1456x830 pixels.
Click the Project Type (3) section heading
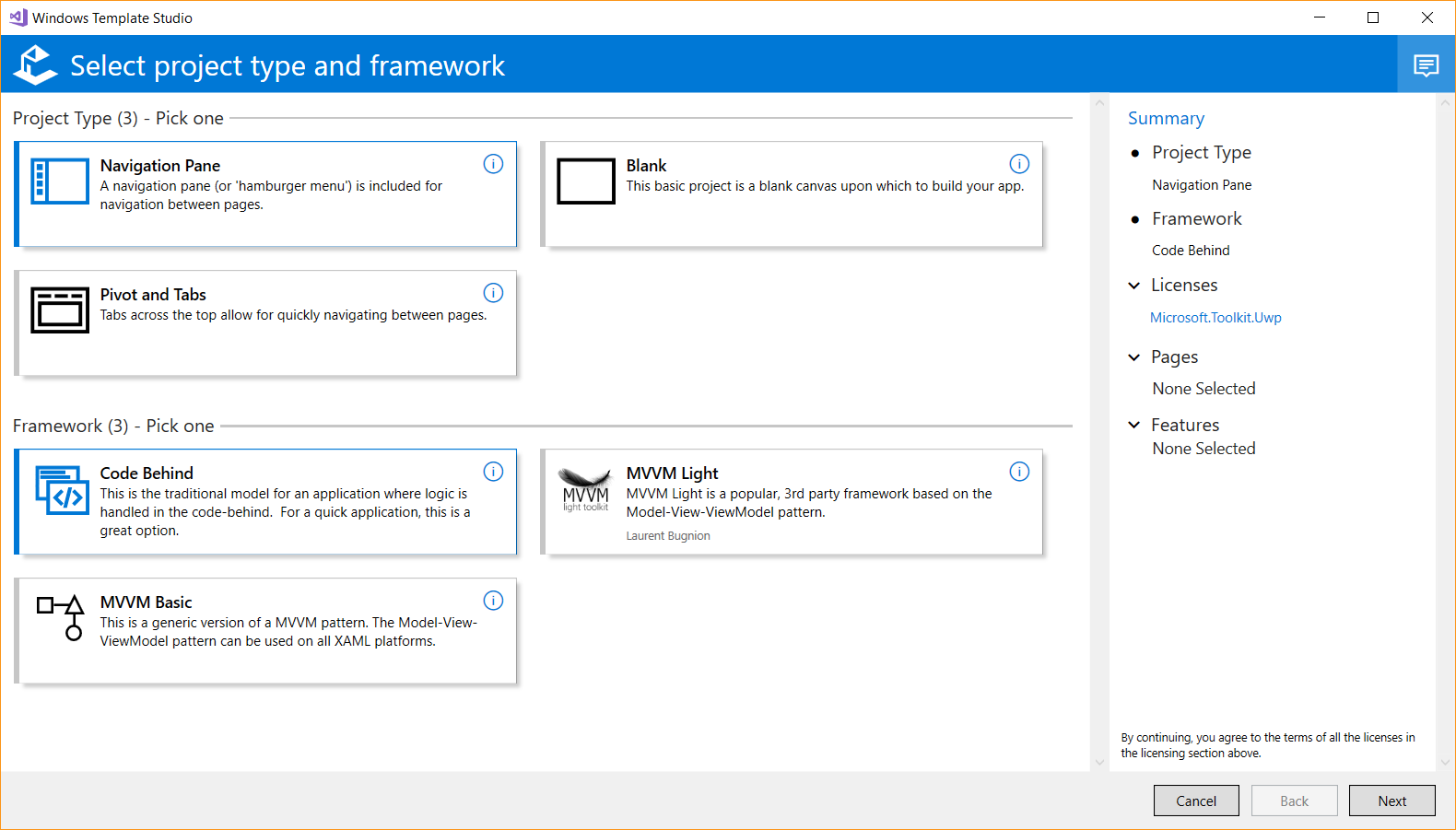click(x=118, y=119)
